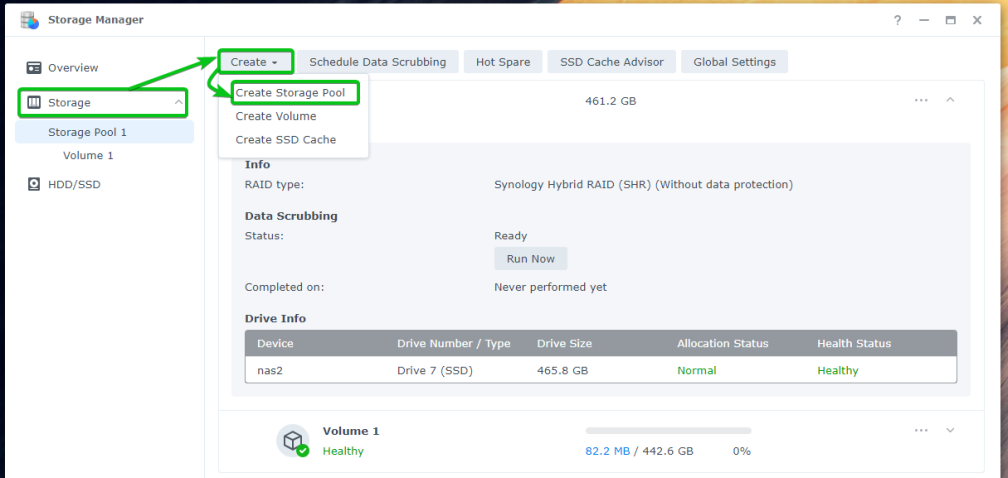Open Global Settings
Image resolution: width=1008 pixels, height=478 pixels.
click(x=734, y=62)
